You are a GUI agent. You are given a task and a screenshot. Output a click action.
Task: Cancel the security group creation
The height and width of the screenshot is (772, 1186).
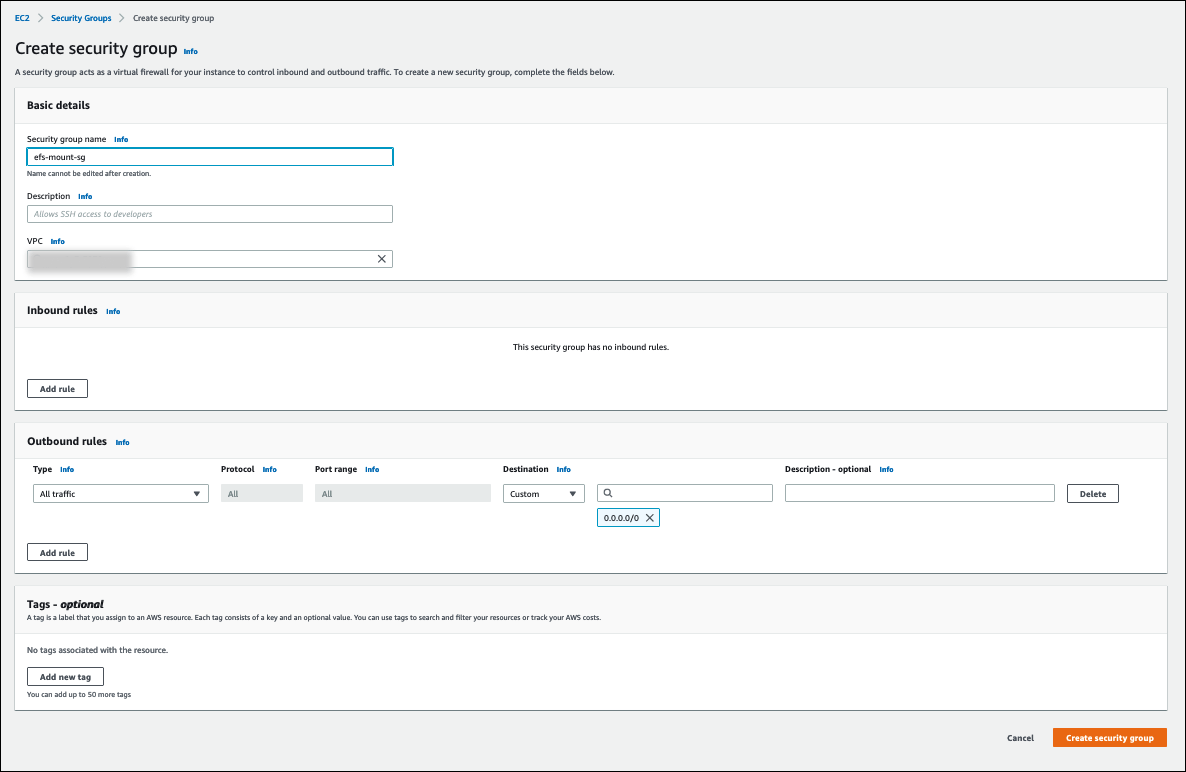pos(1020,738)
